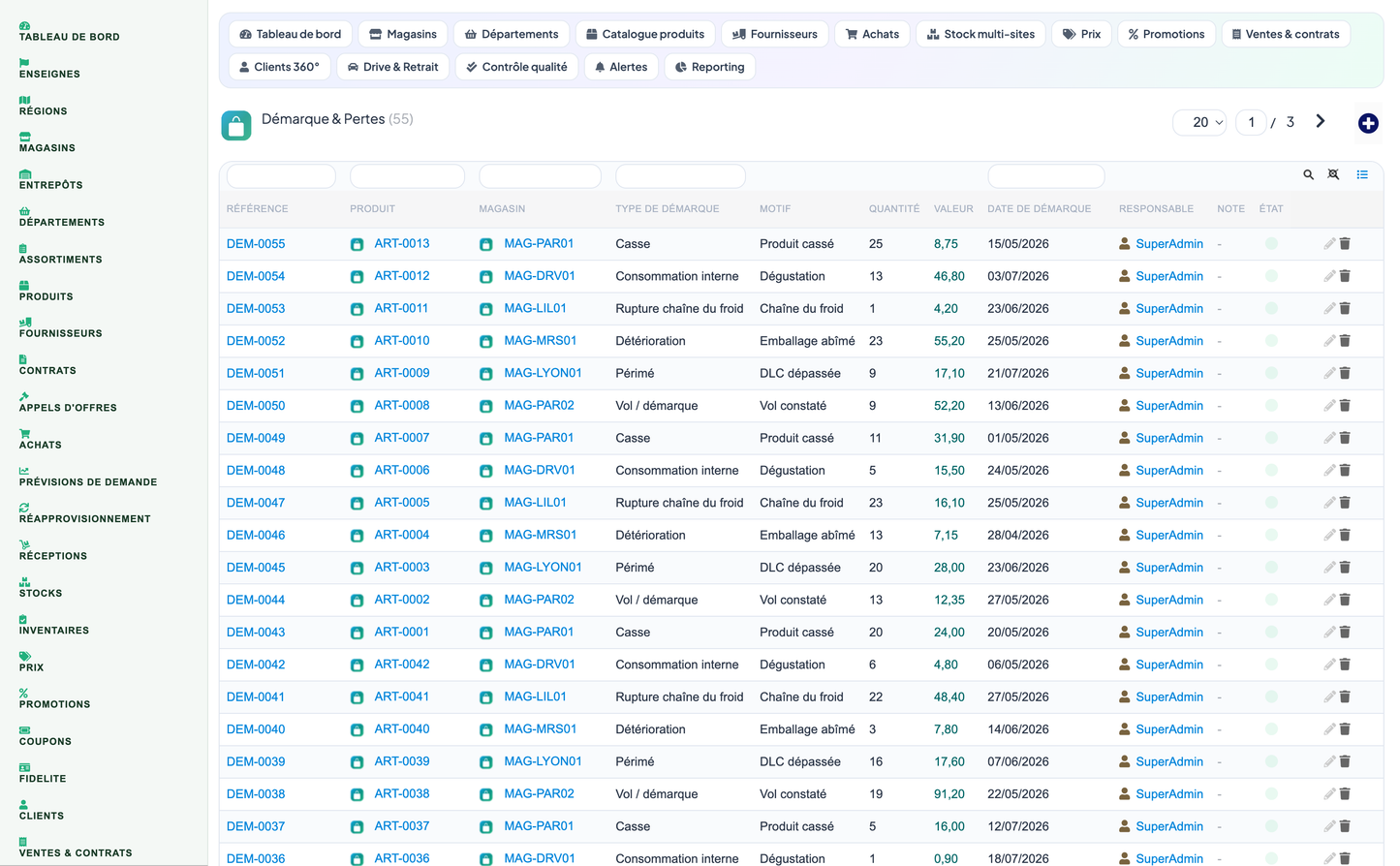The height and width of the screenshot is (866, 1400).
Task: Click value 91,20 in row DEM-0038
Action: [949, 793]
